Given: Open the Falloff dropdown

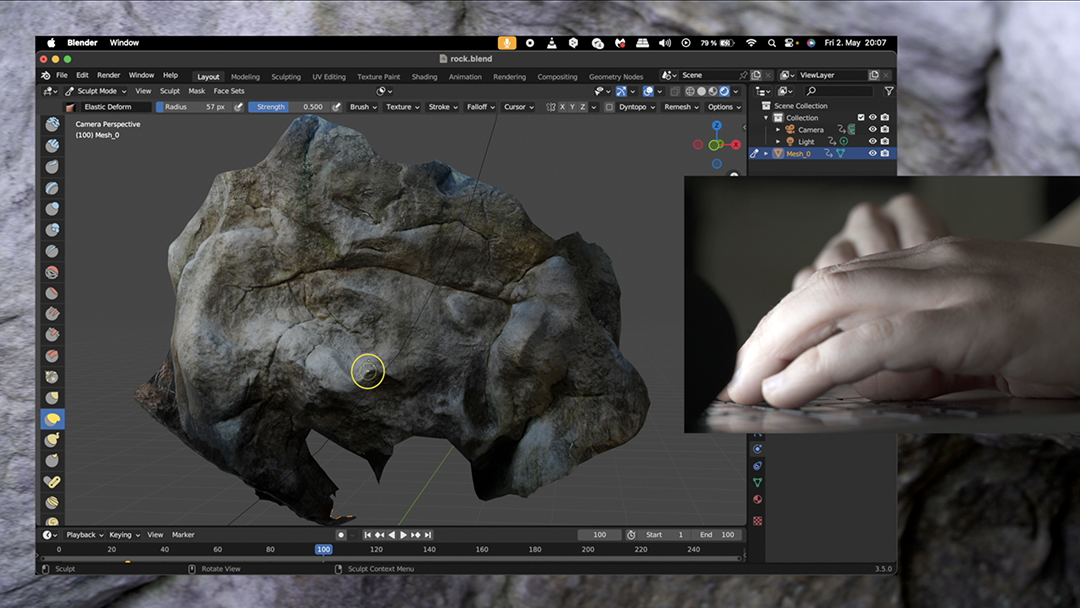Looking at the screenshot, I should pyautogui.click(x=481, y=107).
